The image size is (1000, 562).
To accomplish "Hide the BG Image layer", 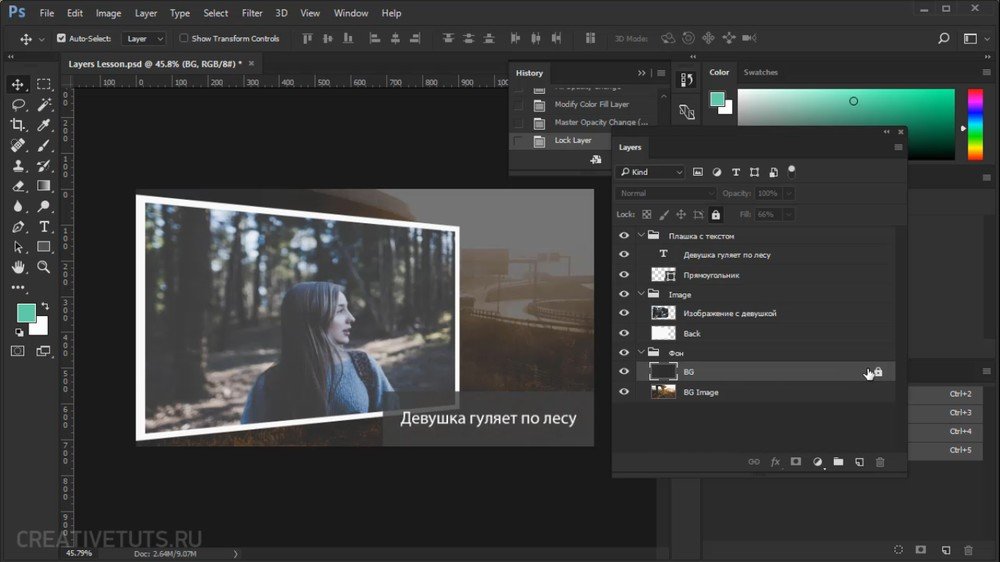I will pos(624,392).
